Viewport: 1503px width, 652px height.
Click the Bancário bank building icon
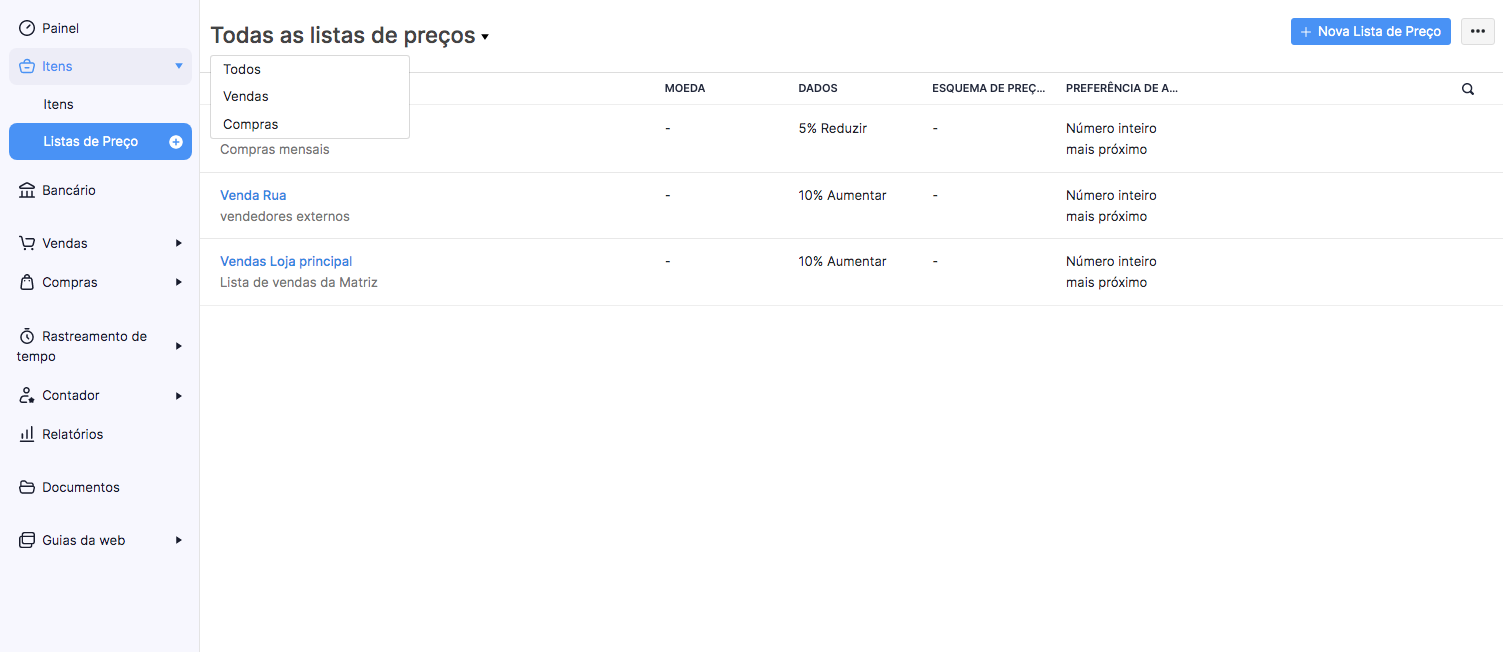click(27, 190)
